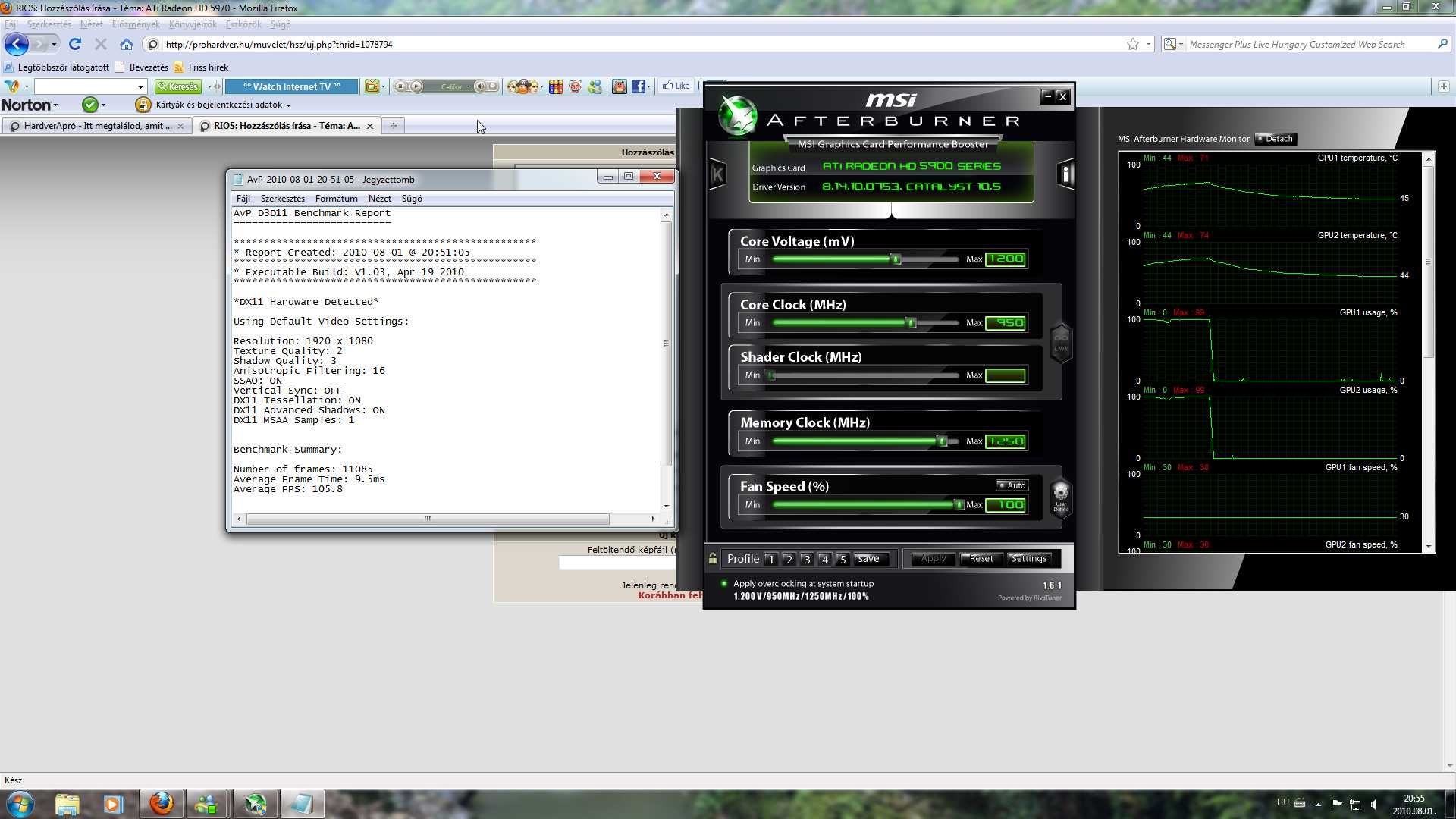
Task: Click the Core Voltage value field showing 1200
Action: [1006, 259]
